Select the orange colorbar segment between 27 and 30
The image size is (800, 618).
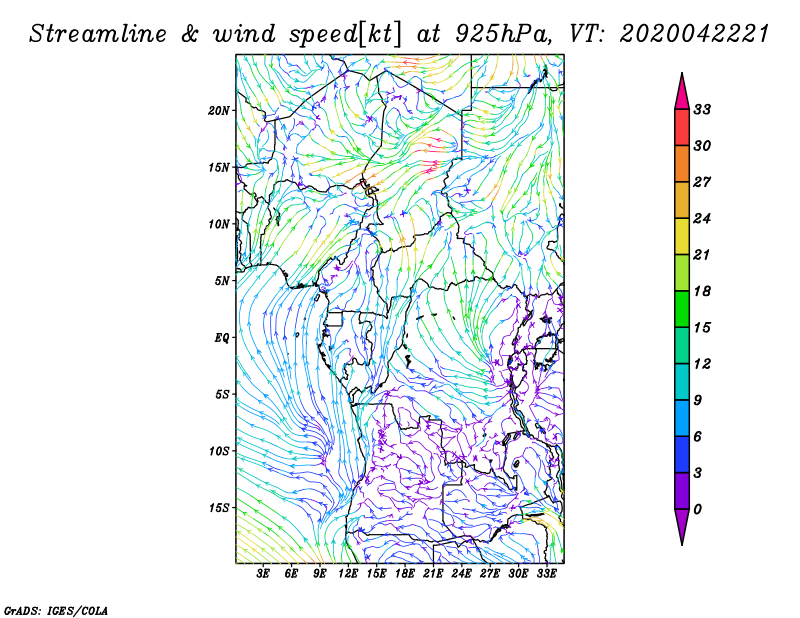(682, 164)
